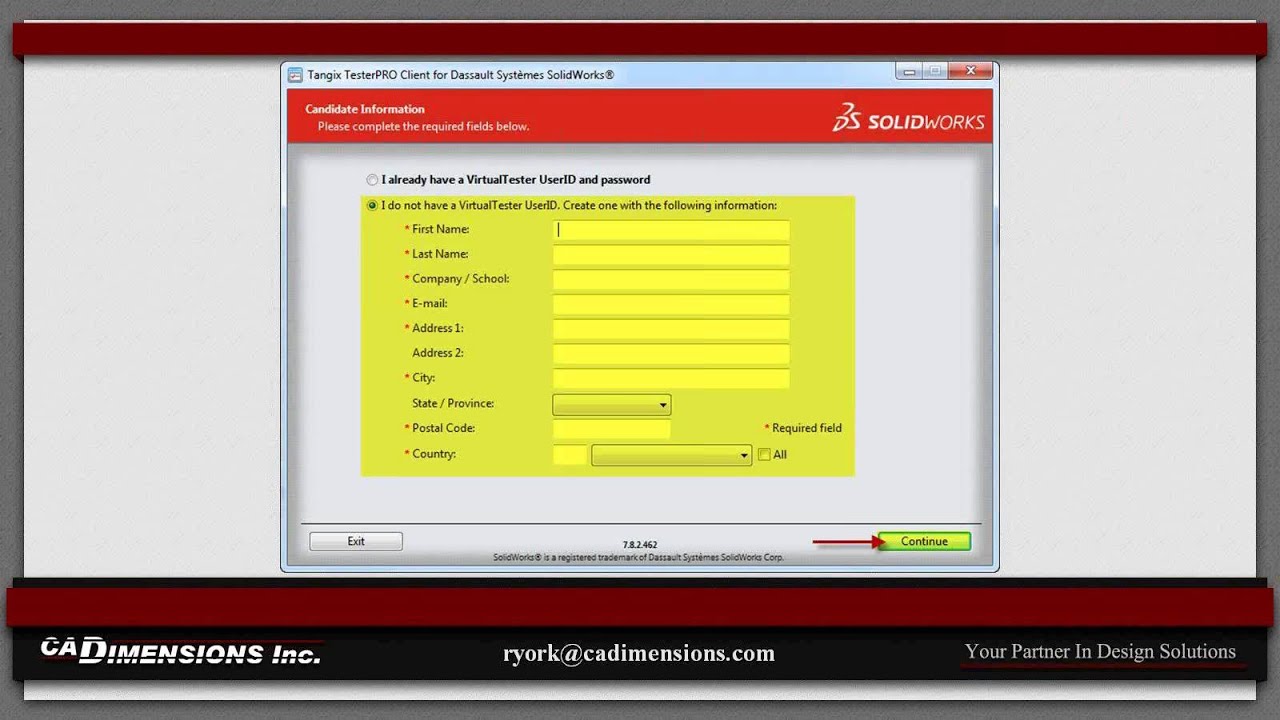Click 'Your Partner In Design Solutions' tagline
Image resolution: width=1280 pixels, height=720 pixels.
click(x=1100, y=652)
